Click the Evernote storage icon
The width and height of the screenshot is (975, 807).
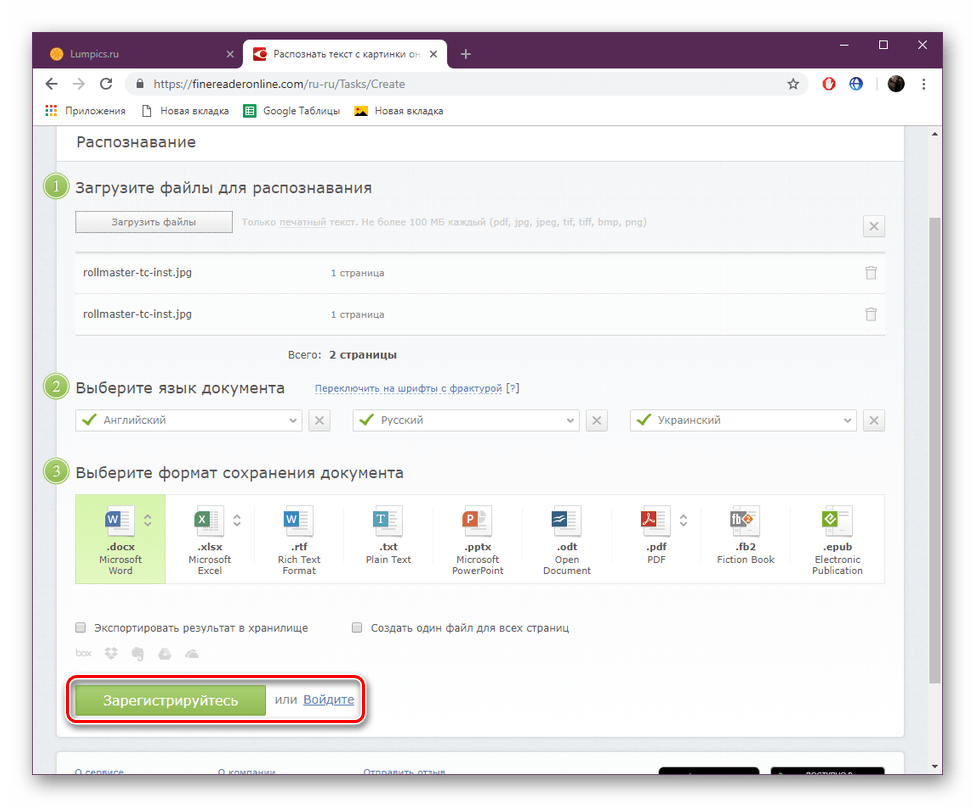138,653
